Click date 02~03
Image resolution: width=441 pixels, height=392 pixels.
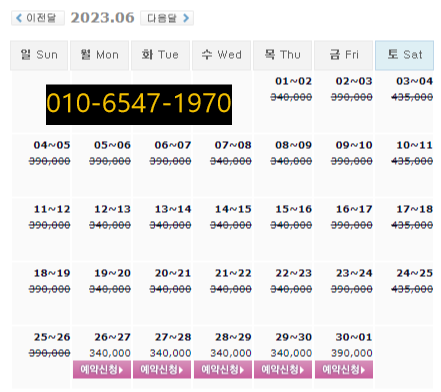point(354,81)
